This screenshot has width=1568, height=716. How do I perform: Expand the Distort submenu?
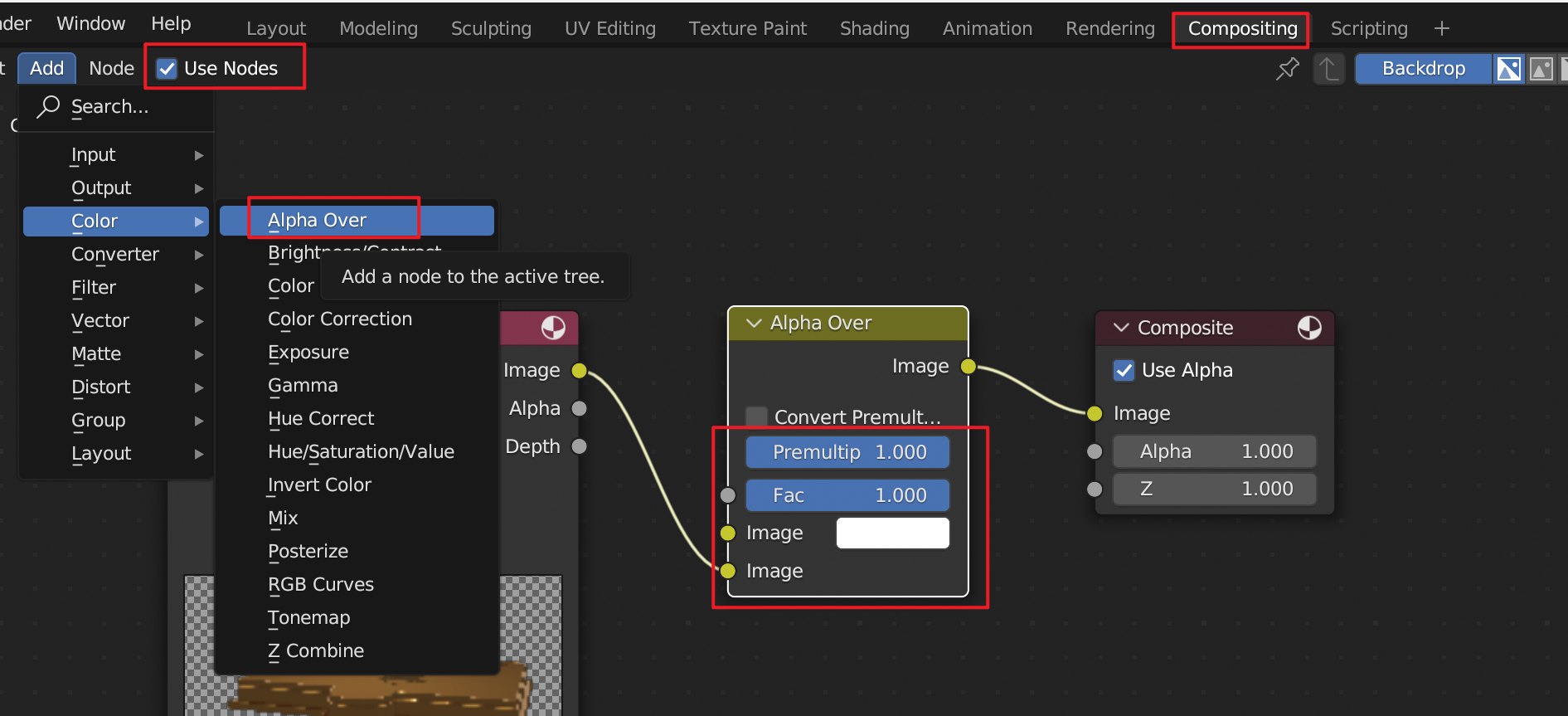[x=116, y=387]
